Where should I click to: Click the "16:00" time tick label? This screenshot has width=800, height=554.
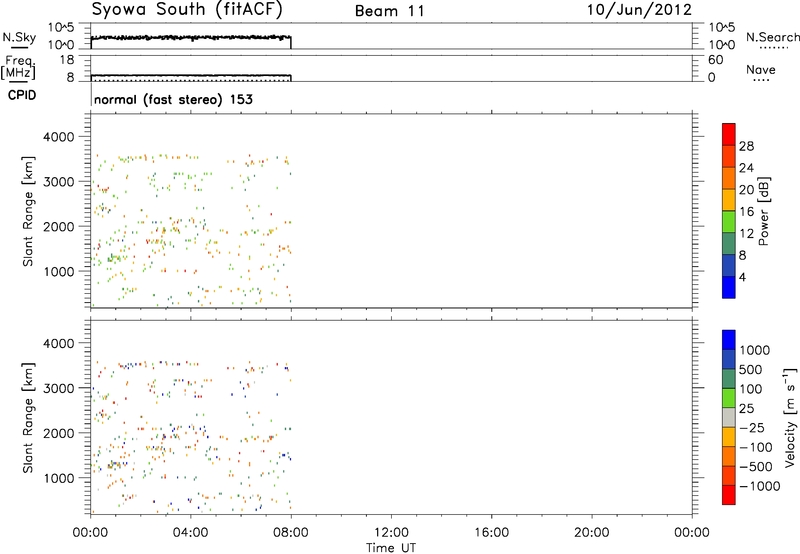(x=491, y=533)
